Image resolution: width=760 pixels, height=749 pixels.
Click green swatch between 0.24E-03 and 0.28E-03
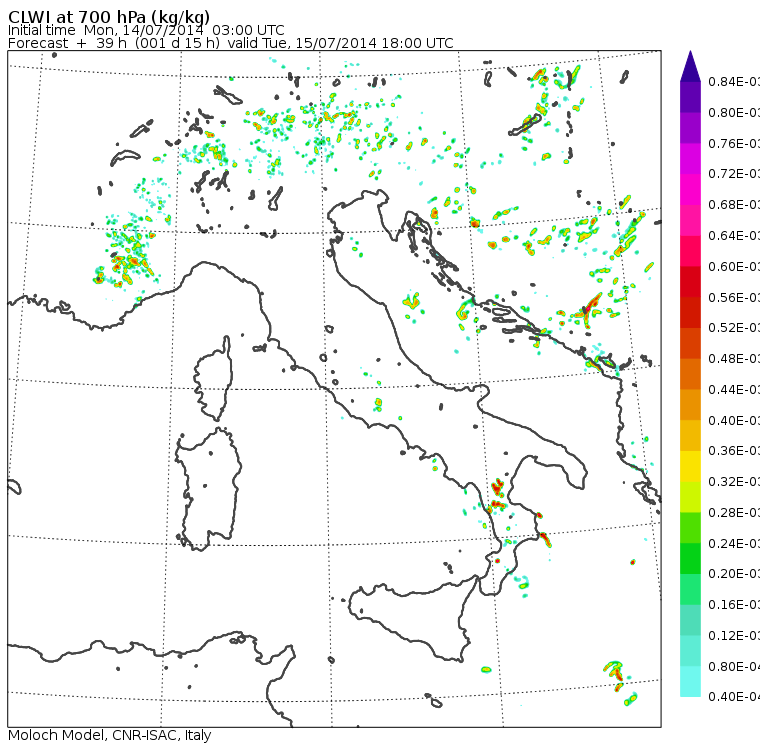tap(690, 527)
